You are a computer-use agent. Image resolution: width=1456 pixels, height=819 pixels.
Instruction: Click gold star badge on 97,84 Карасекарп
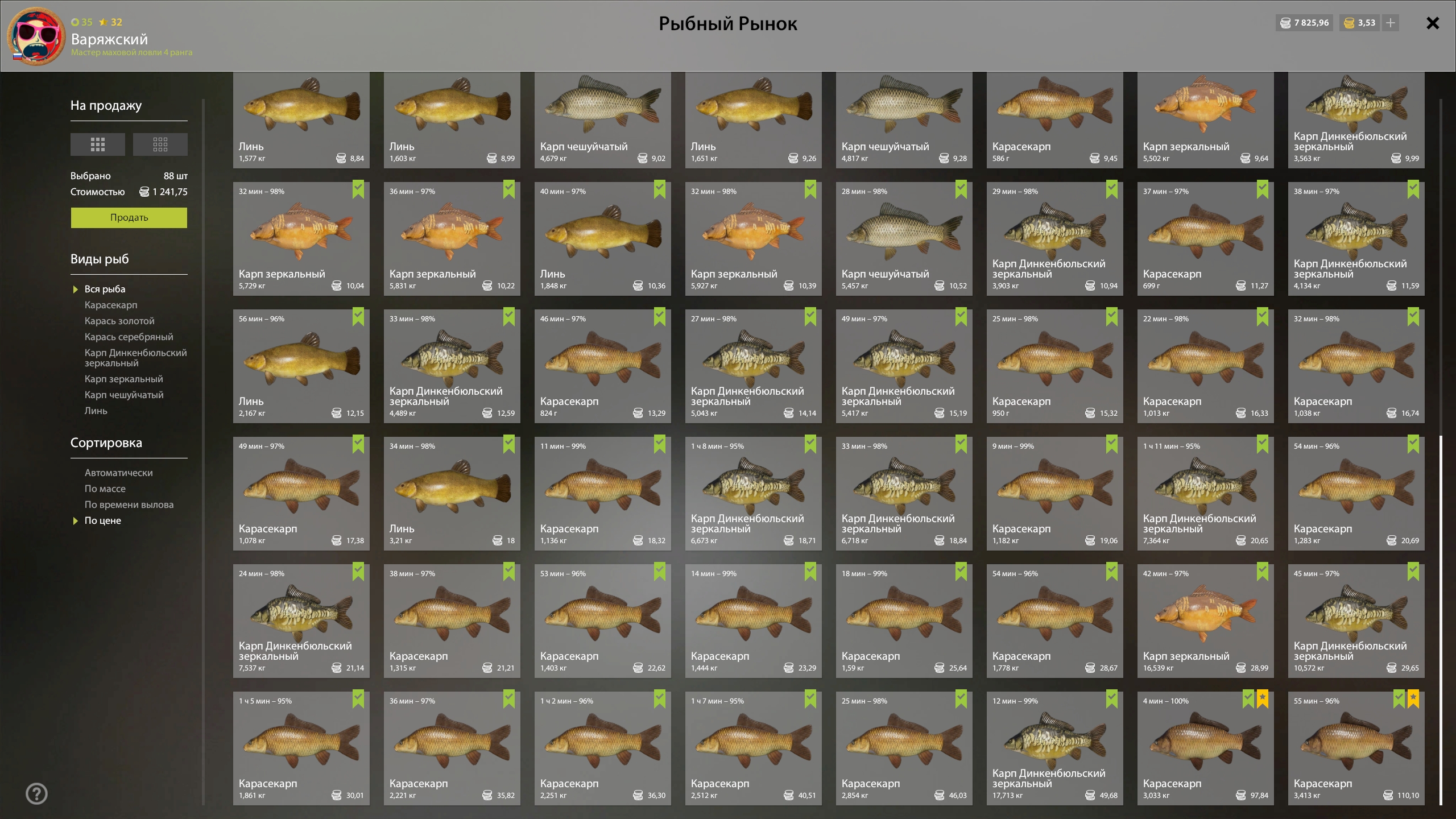click(x=1262, y=698)
